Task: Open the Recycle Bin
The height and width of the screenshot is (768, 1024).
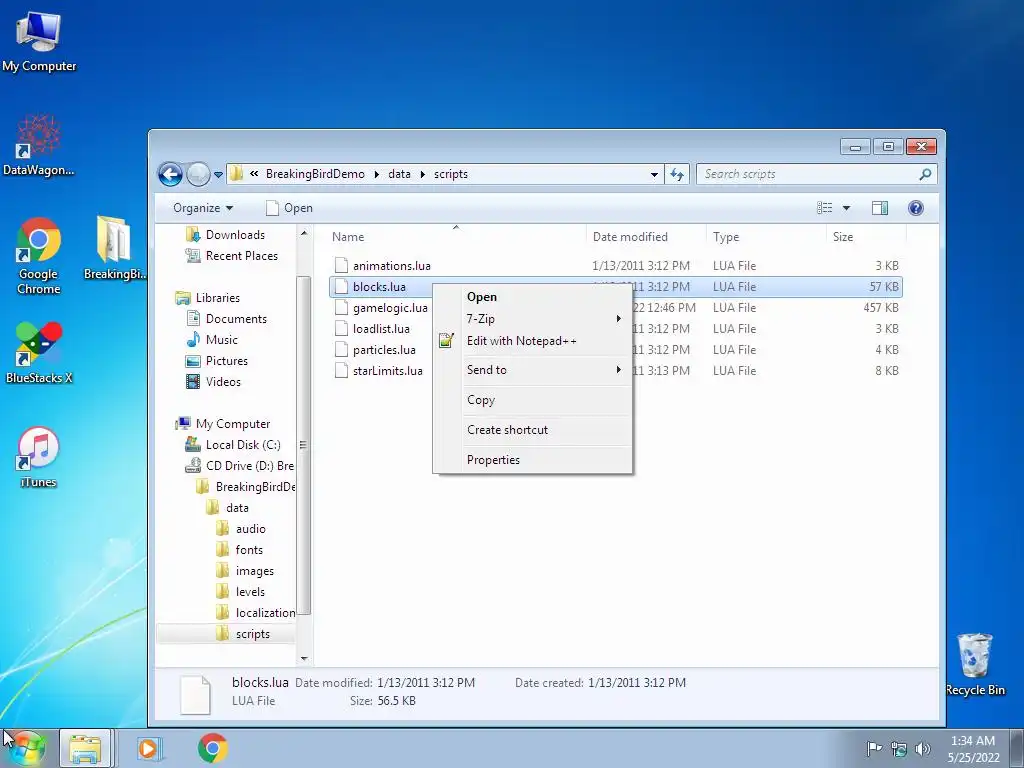Action: [975, 664]
